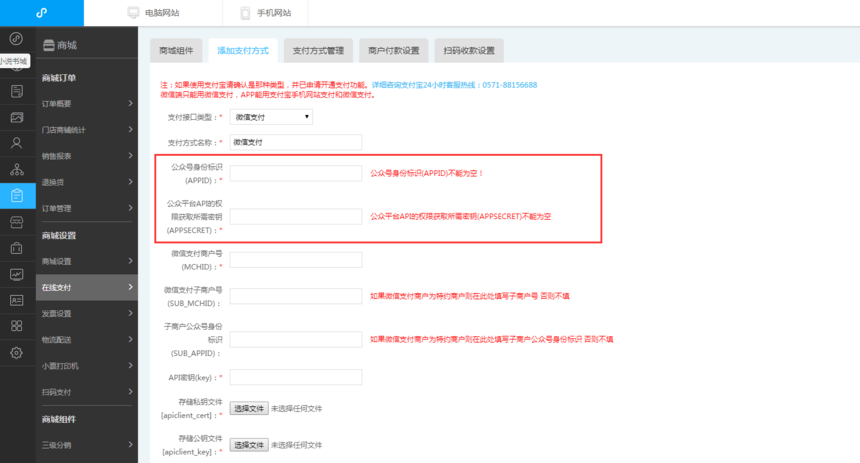860x463 pixels.
Task: Switch to the 支付方式管理 tab
Action: tap(317, 50)
